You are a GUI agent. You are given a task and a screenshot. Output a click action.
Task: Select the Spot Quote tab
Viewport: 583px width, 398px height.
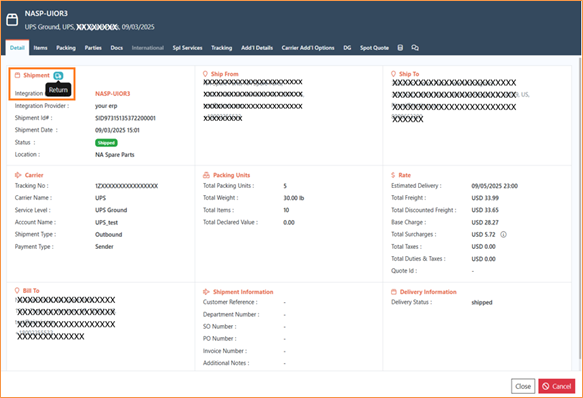374,48
